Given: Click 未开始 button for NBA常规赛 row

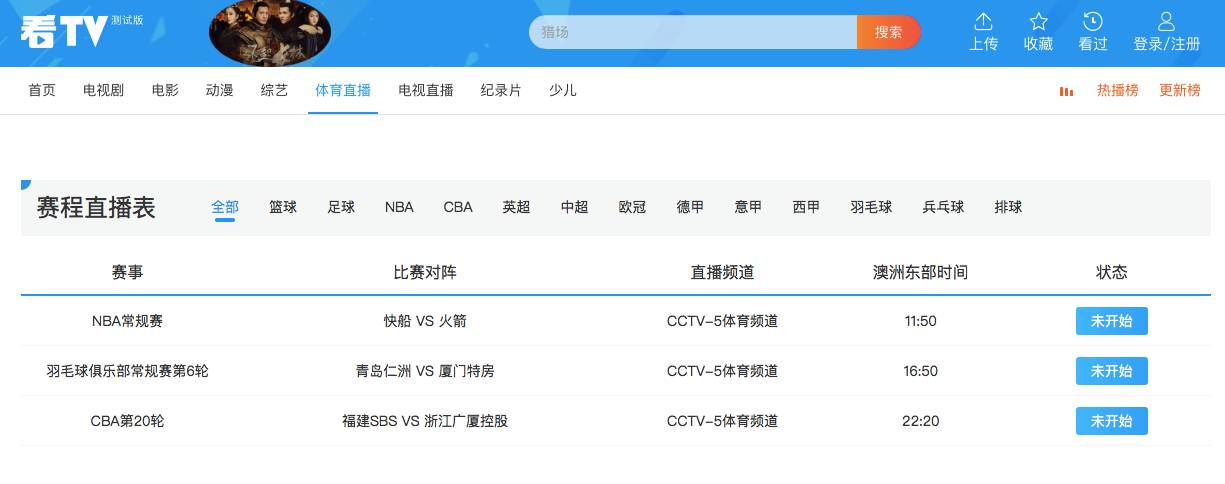Looking at the screenshot, I should pos(1112,321).
